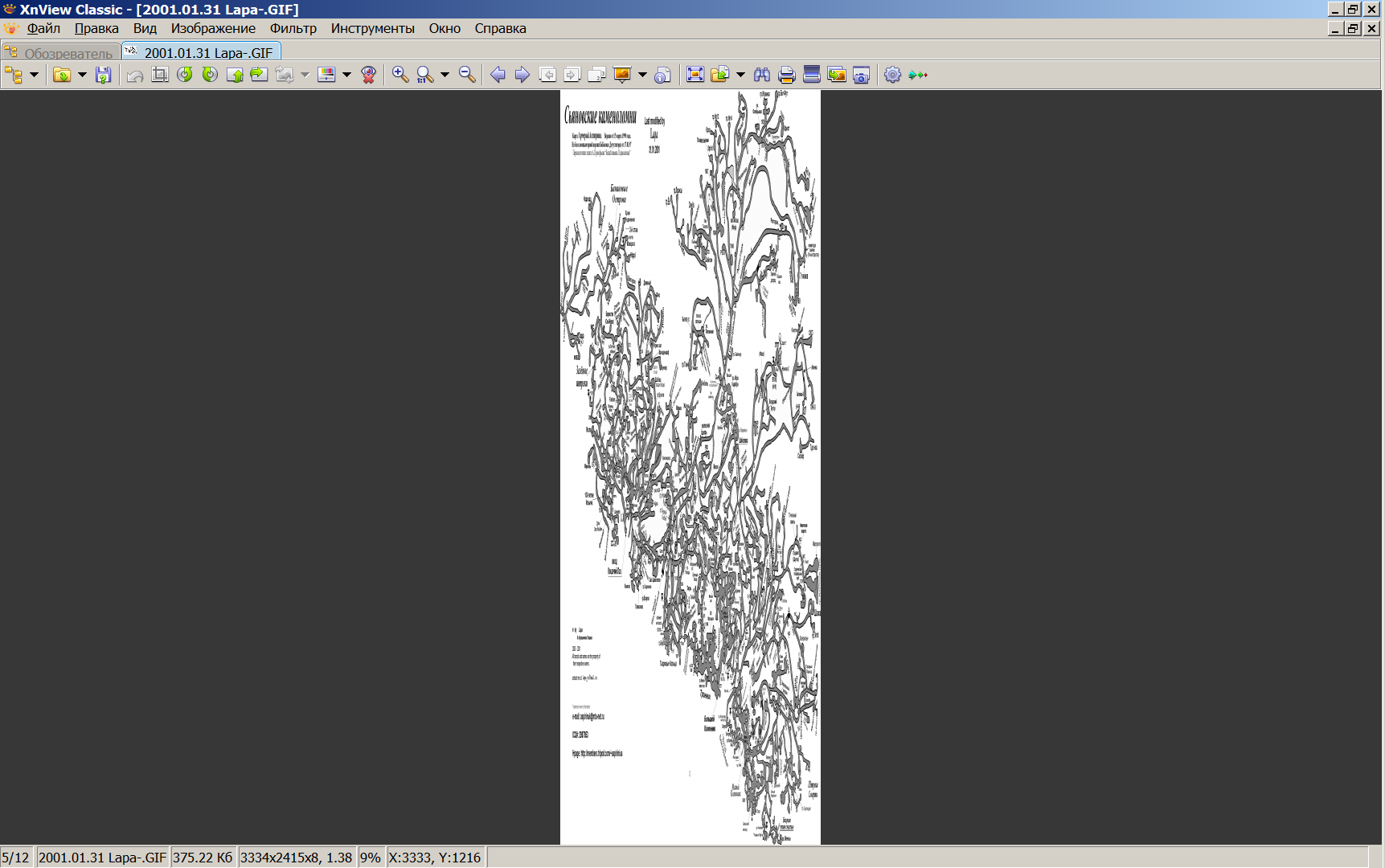Click the open file folder icon

click(x=62, y=75)
